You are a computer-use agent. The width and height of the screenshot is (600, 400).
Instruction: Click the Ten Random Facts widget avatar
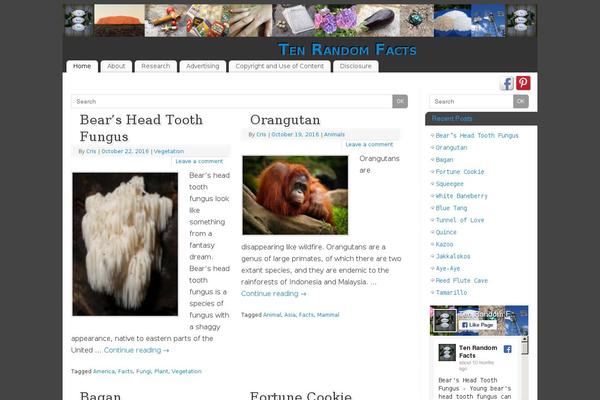point(444,320)
